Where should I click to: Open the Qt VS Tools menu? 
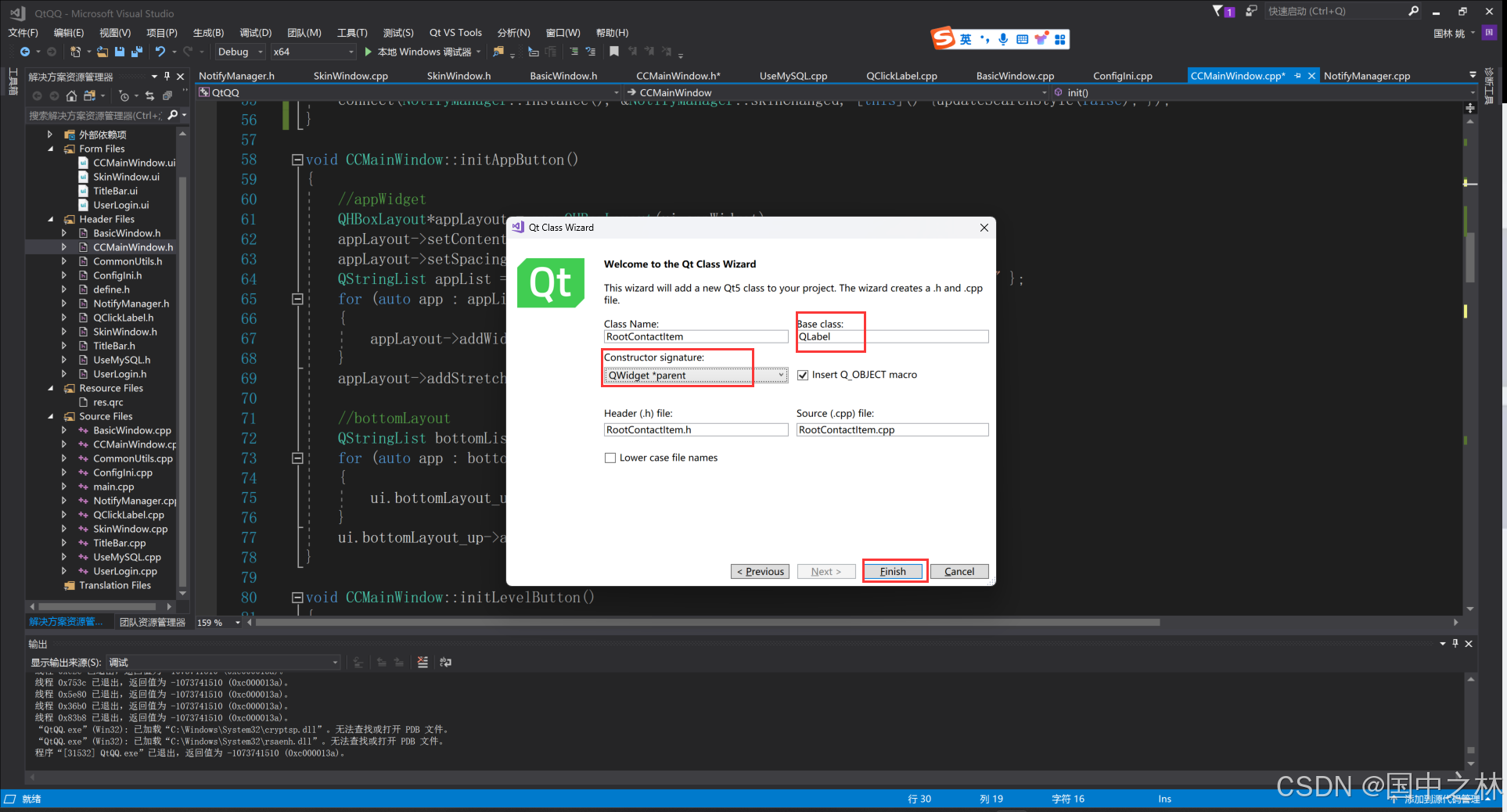455,33
